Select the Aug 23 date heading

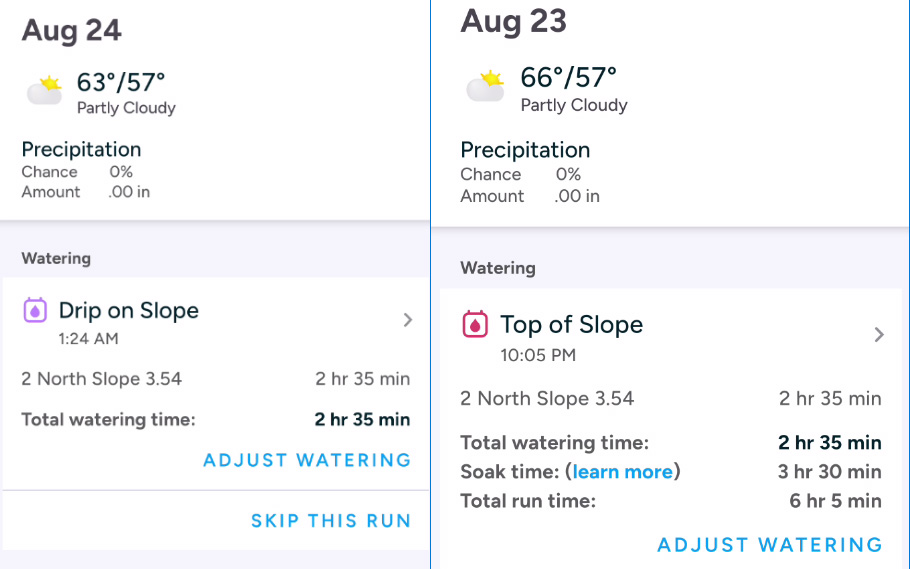point(514,21)
